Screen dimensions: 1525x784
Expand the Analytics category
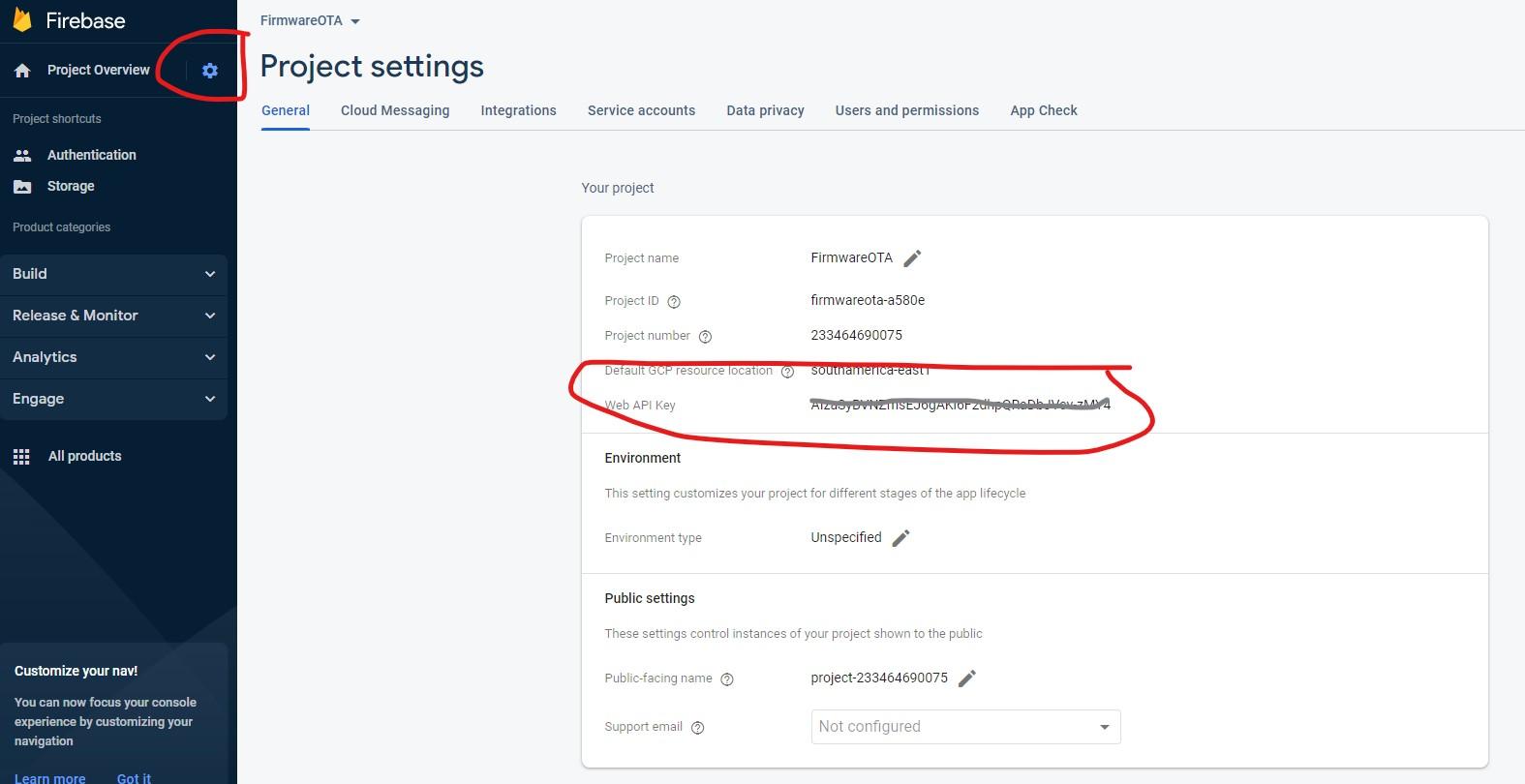click(113, 357)
